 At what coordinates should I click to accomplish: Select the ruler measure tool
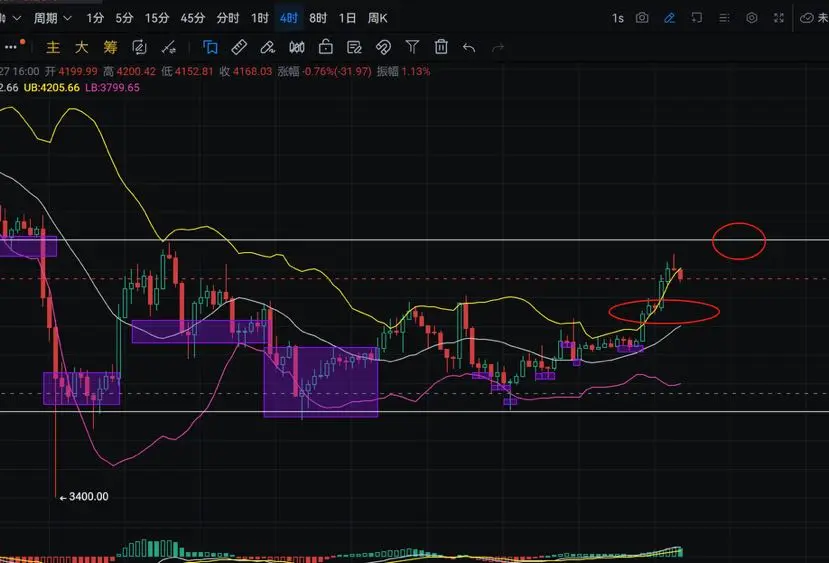coord(239,48)
